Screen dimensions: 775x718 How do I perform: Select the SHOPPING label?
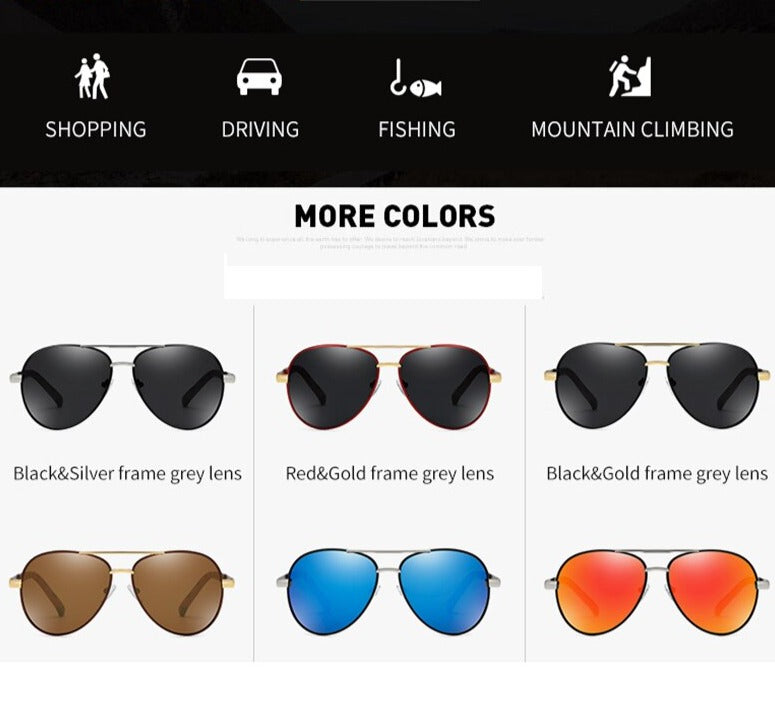[96, 129]
